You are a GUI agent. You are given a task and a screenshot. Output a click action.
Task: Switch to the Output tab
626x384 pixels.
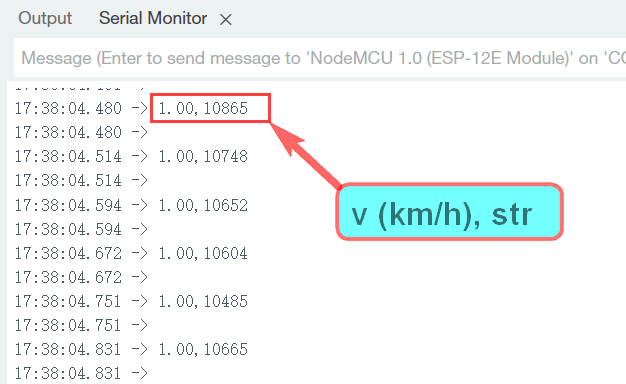coord(45,18)
